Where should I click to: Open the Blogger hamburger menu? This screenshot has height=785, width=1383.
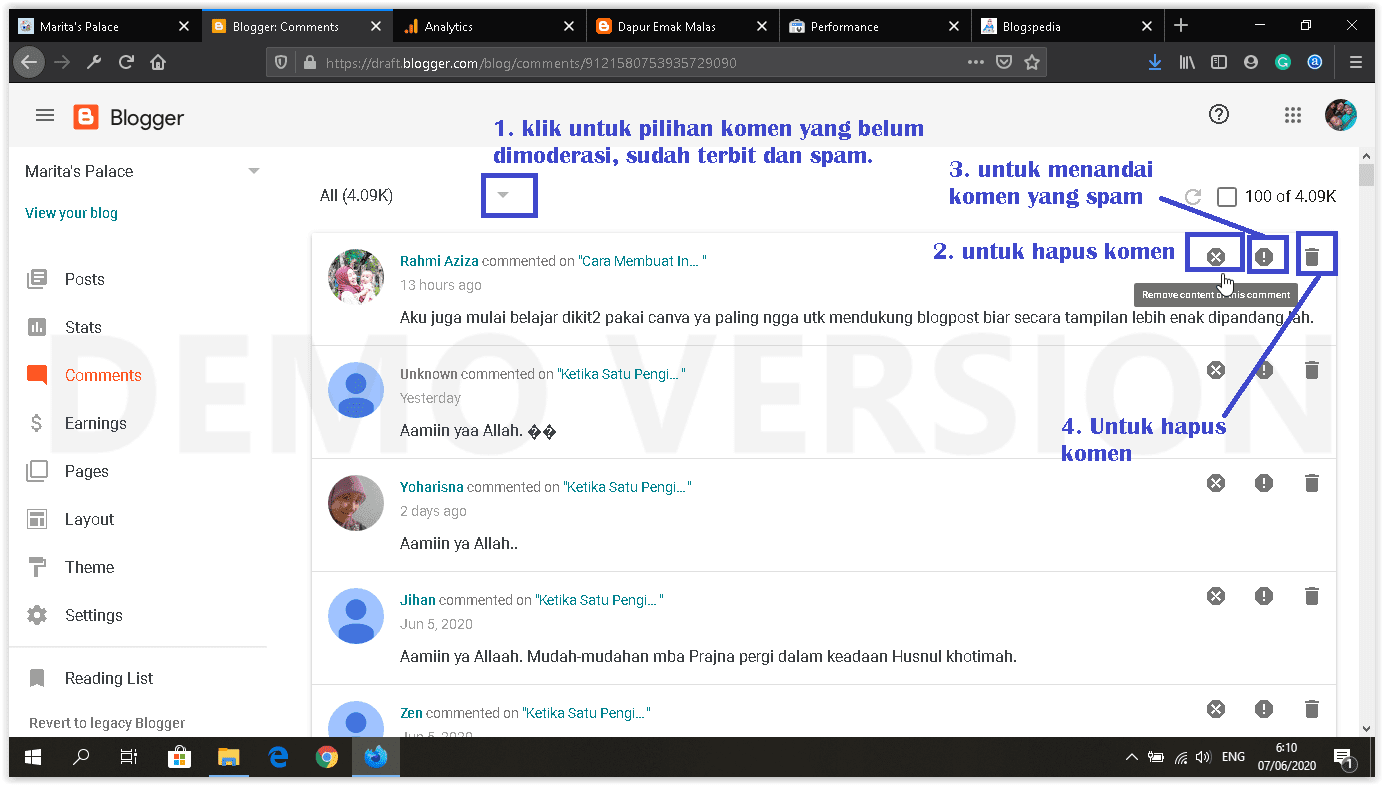[x=45, y=116]
